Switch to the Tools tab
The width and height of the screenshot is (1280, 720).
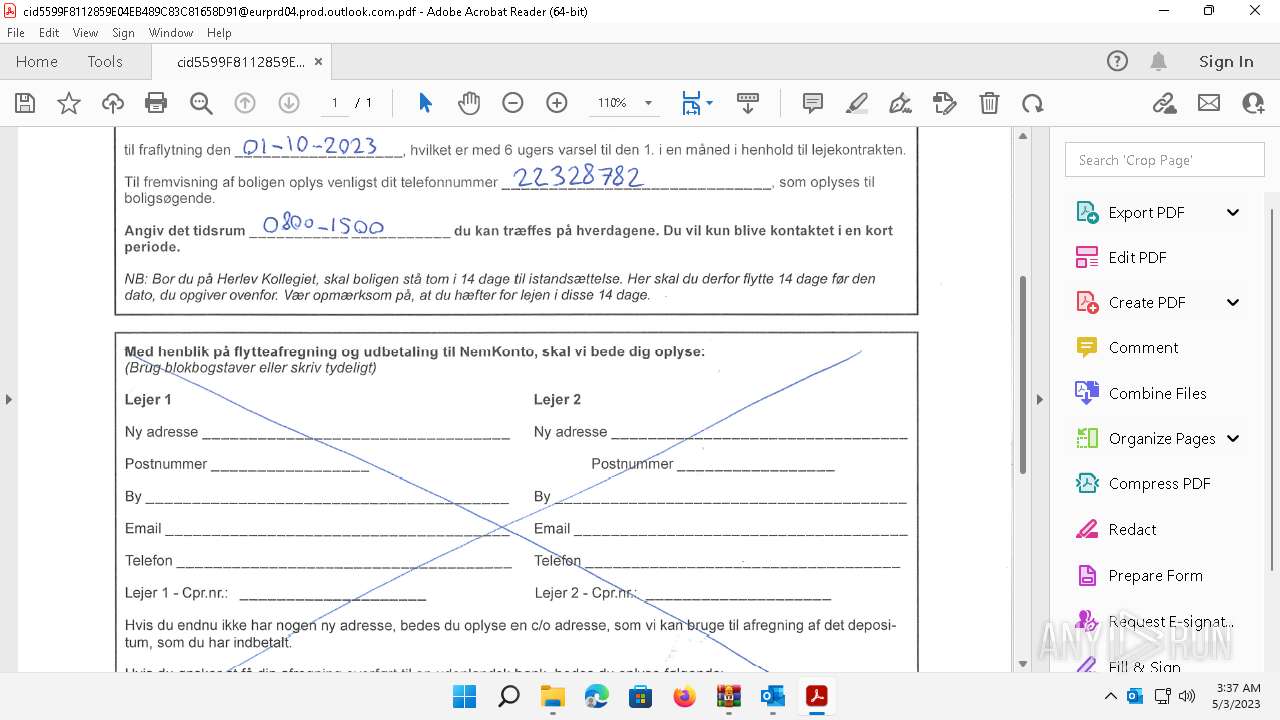tap(105, 61)
